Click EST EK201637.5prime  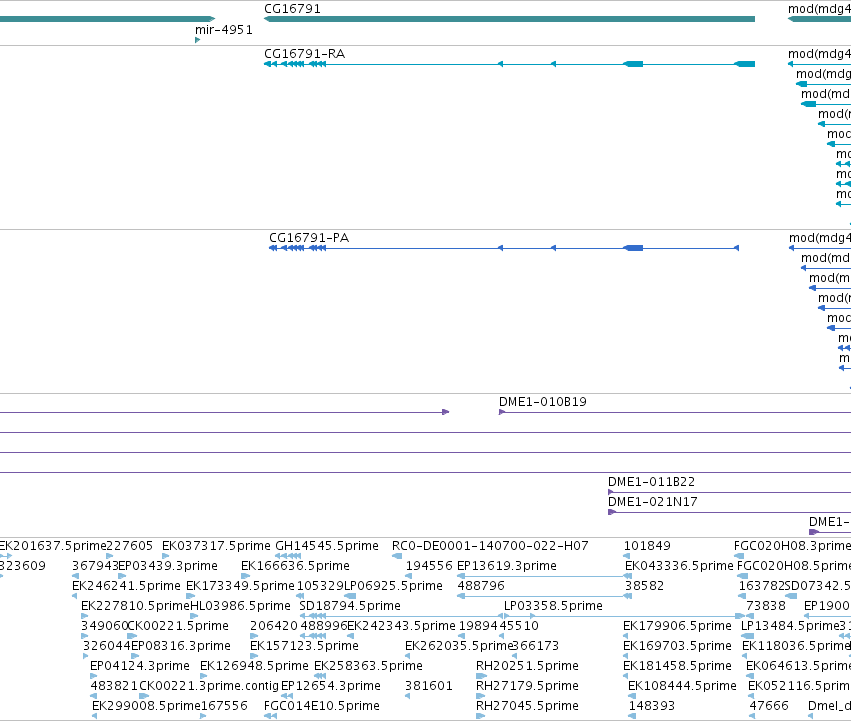point(53,546)
